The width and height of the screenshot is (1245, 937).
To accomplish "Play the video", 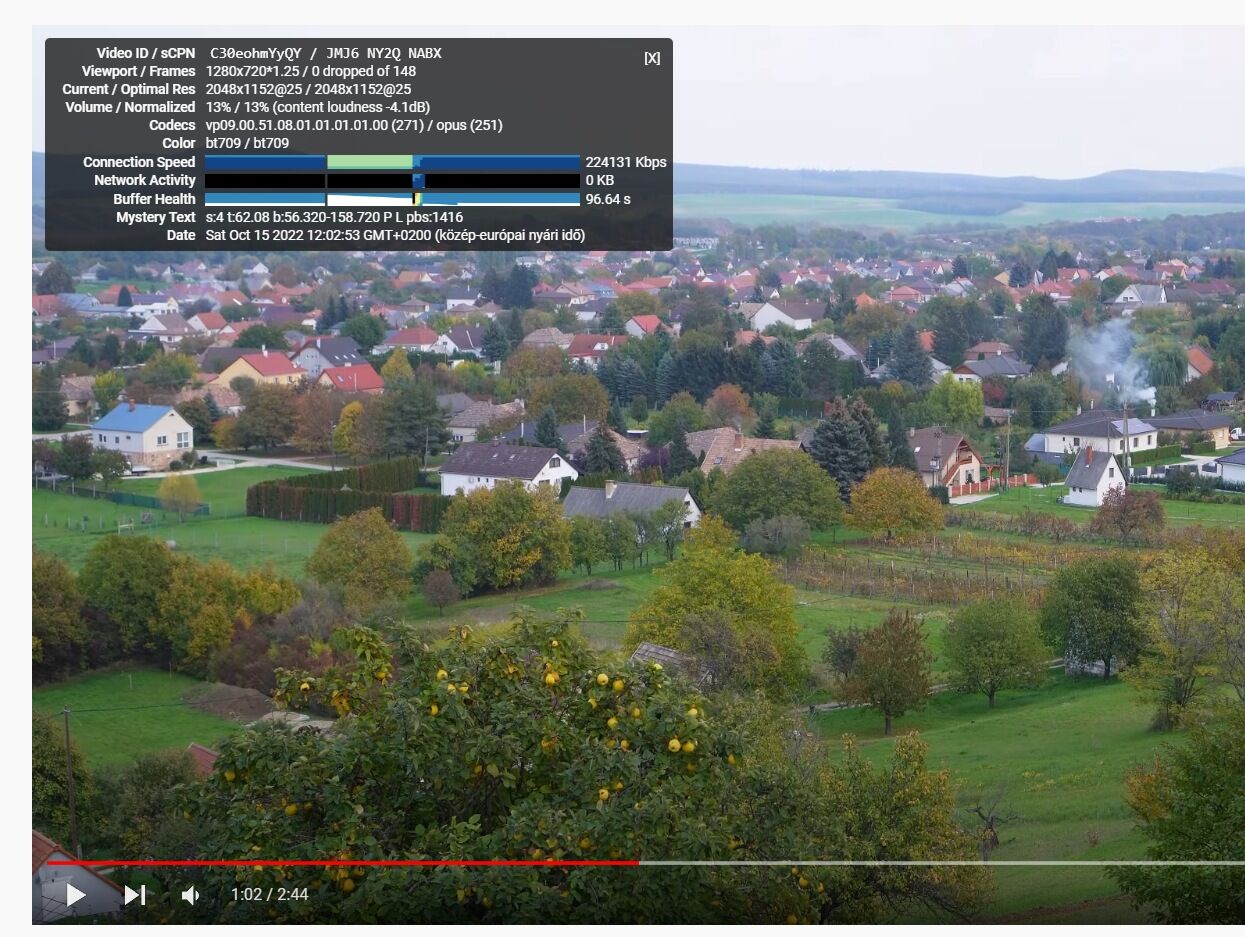I will [76, 894].
